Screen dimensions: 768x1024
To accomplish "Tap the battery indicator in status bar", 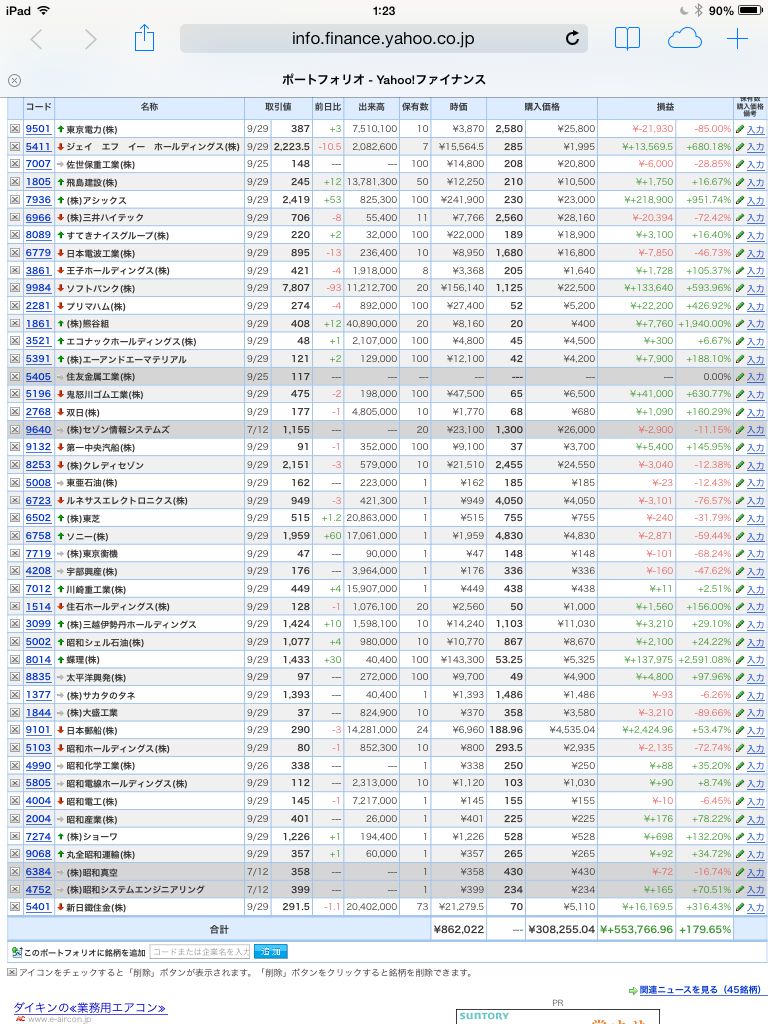I will pyautogui.click(x=750, y=10).
